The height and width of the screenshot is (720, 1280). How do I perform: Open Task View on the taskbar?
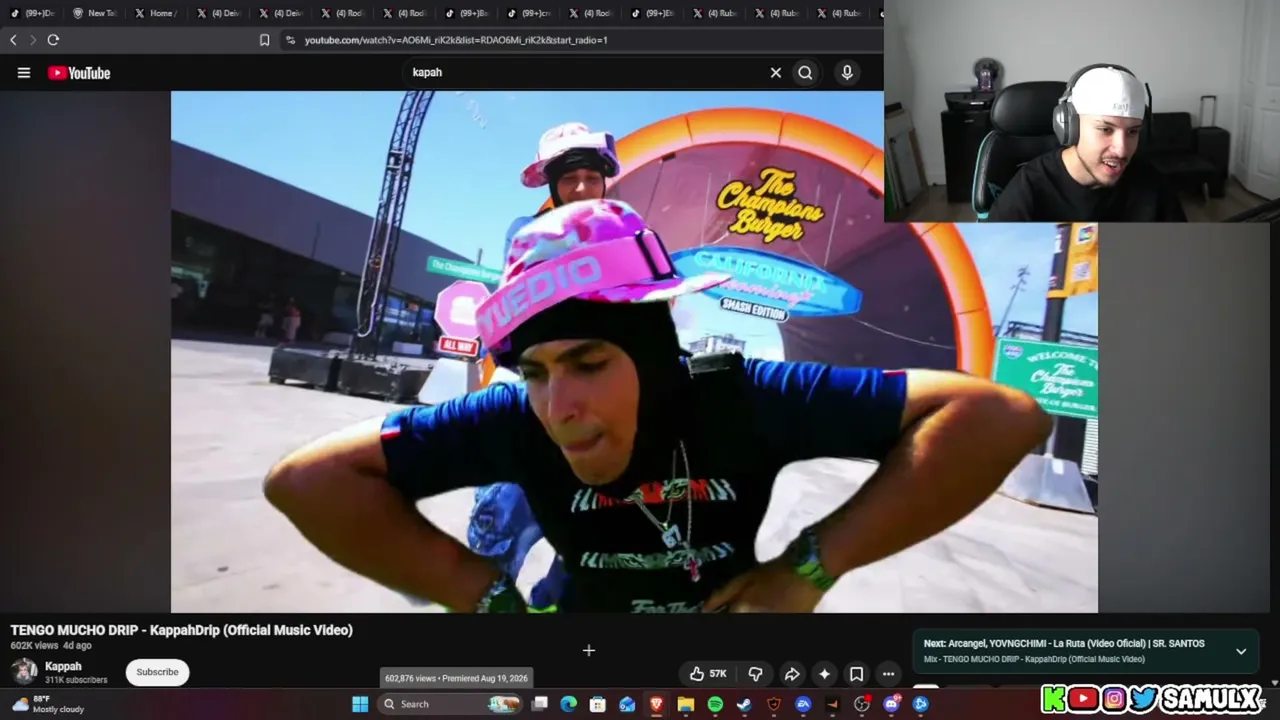click(540, 704)
